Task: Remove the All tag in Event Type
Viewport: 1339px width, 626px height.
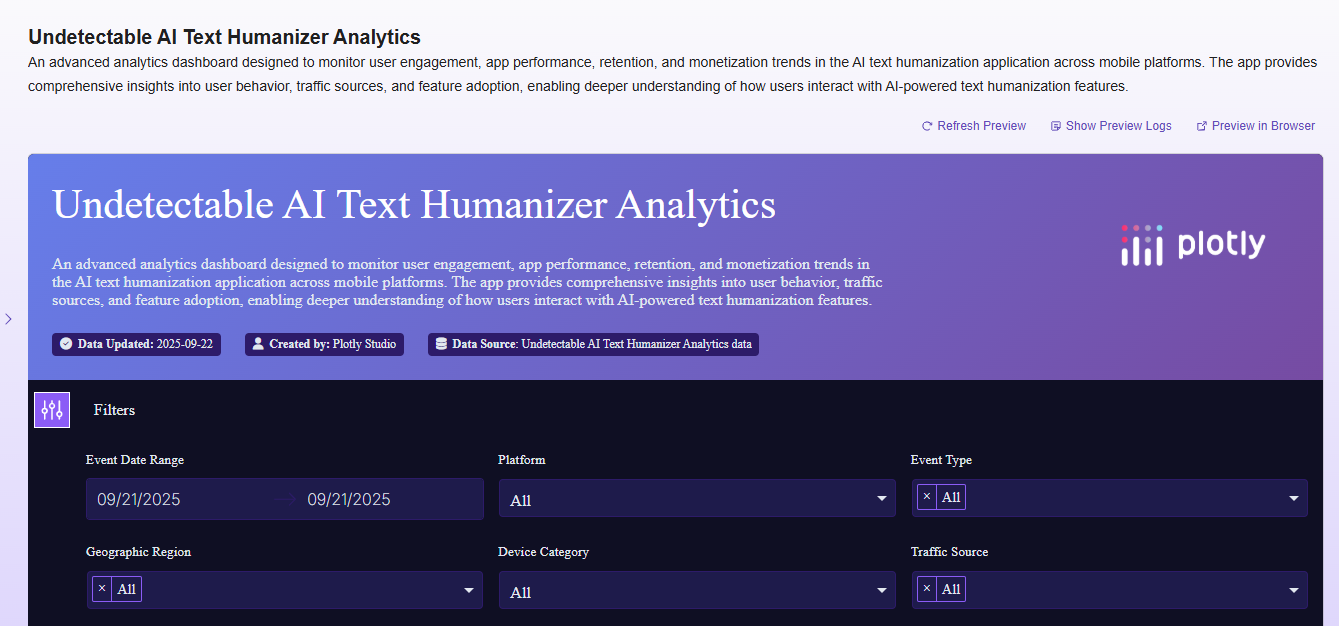Action: click(926, 497)
